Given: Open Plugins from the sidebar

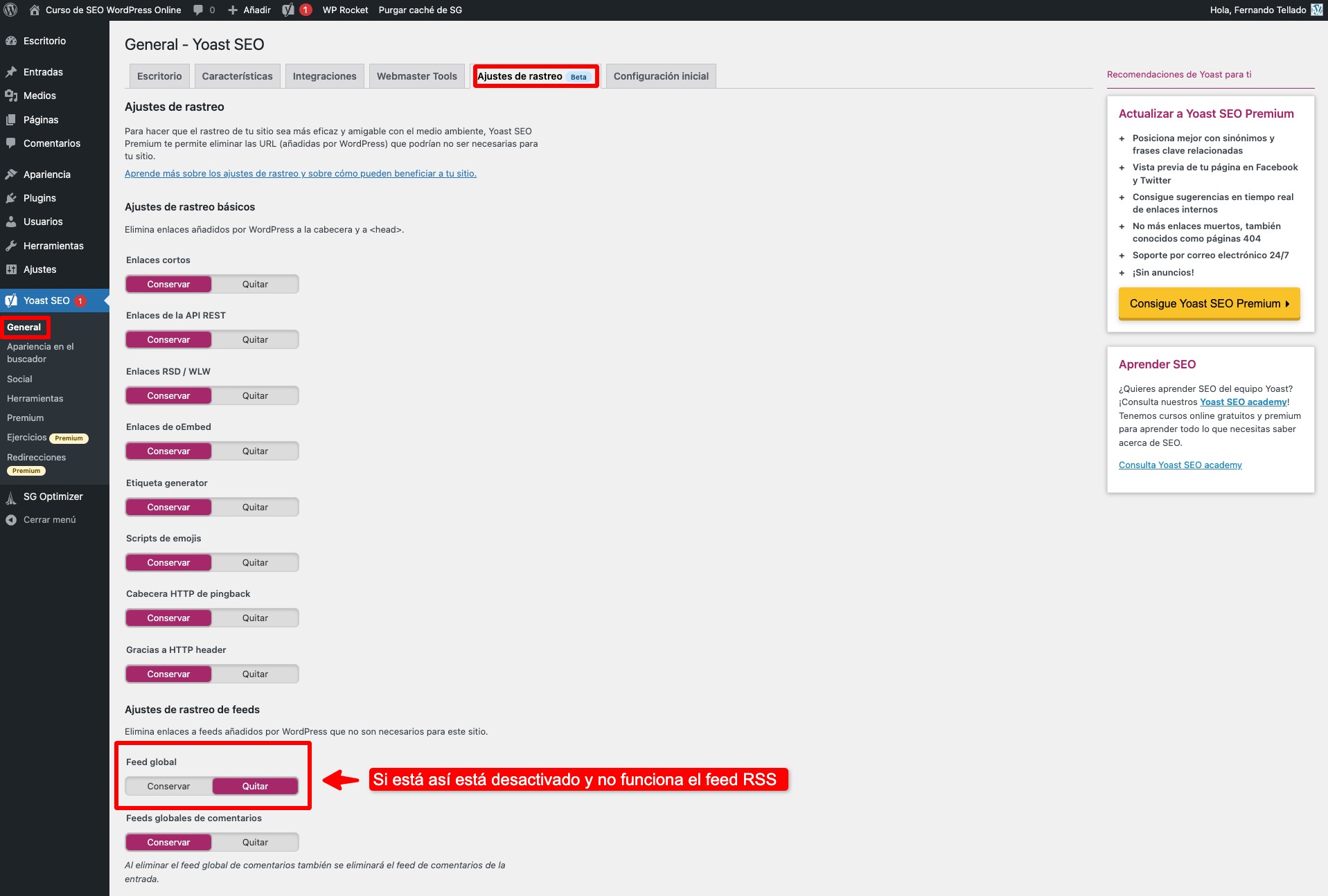Looking at the screenshot, I should pos(39,198).
